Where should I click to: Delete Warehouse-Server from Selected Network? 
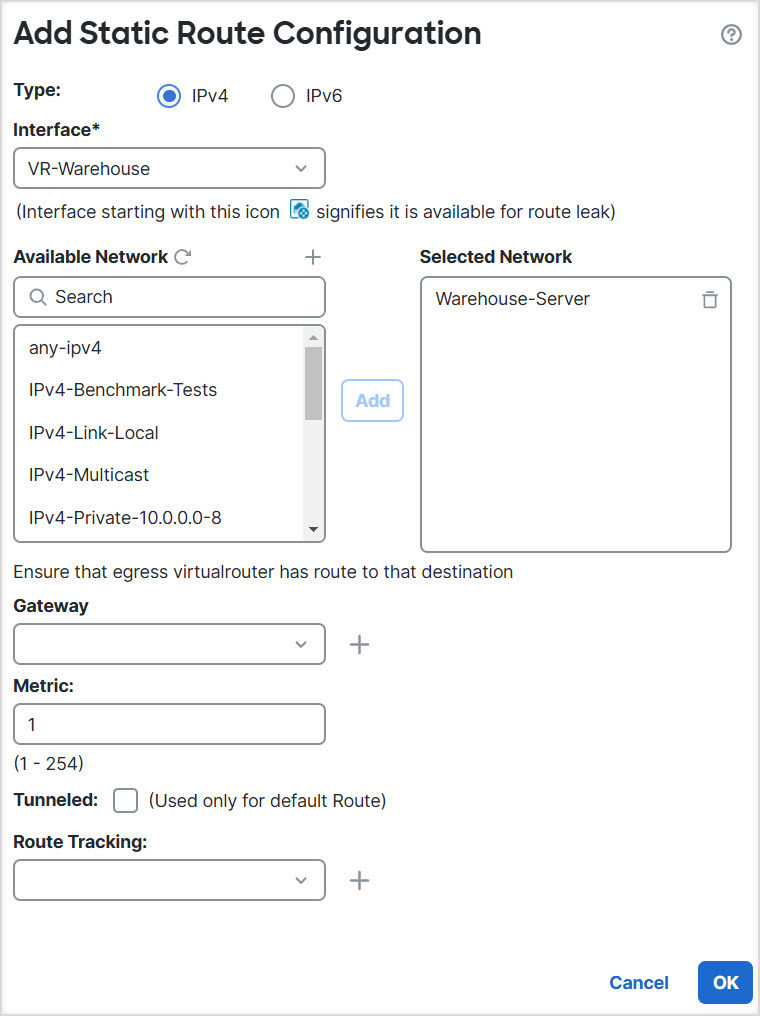pyautogui.click(x=709, y=299)
